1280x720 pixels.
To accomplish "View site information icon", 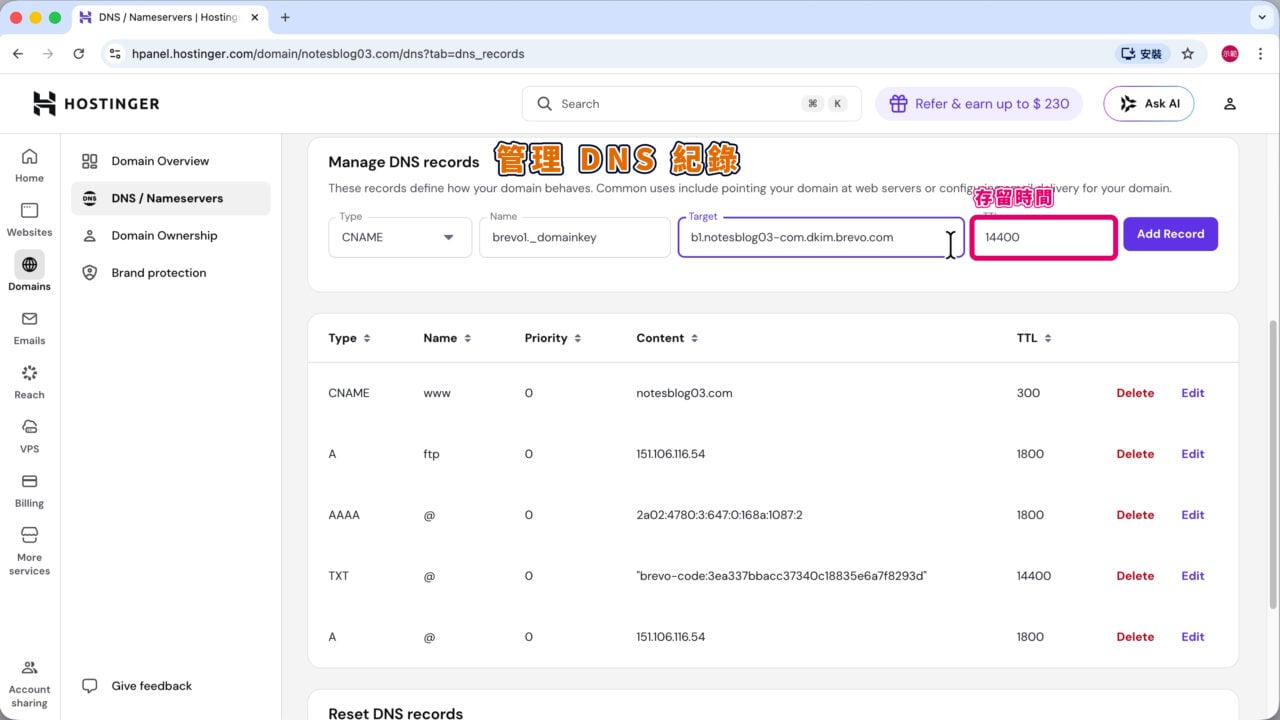I will [x=115, y=54].
